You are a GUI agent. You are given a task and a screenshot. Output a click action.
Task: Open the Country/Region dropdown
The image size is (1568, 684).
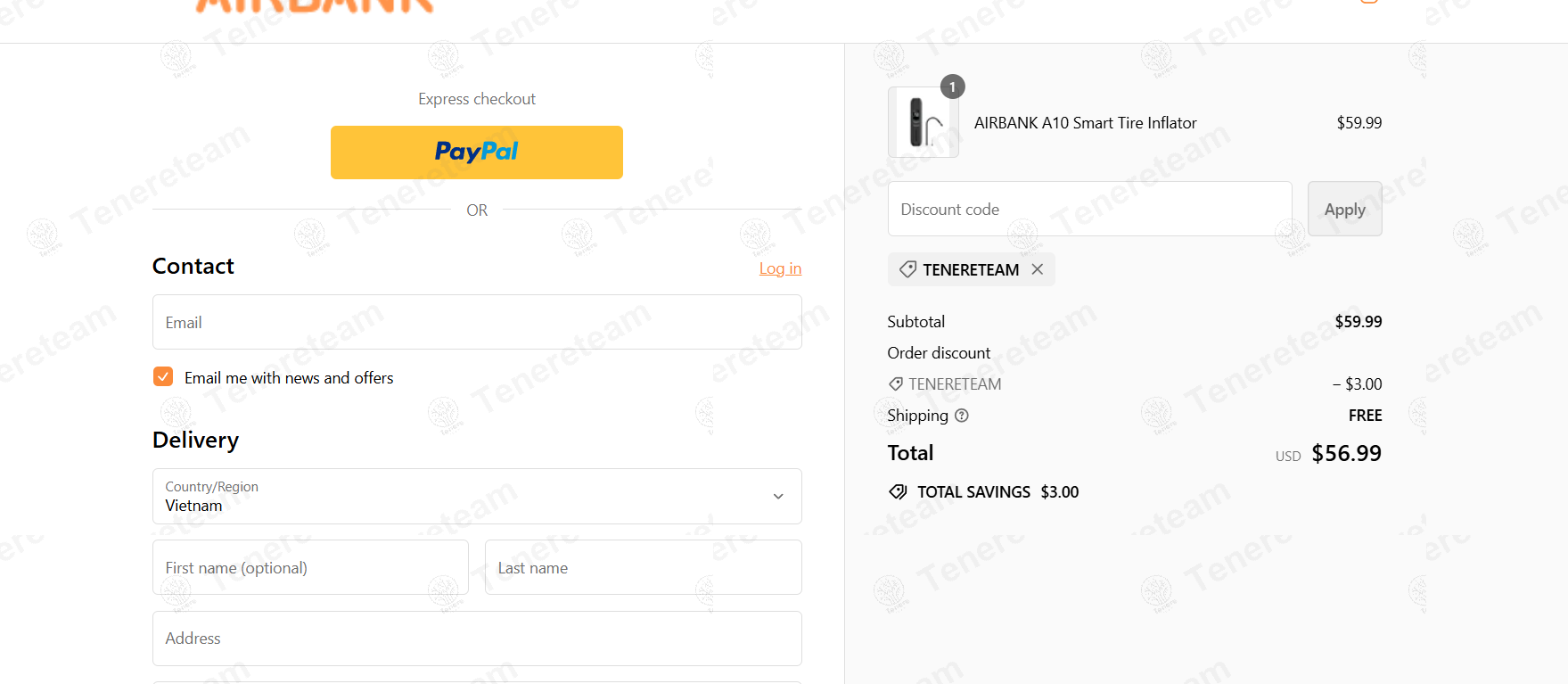click(477, 497)
